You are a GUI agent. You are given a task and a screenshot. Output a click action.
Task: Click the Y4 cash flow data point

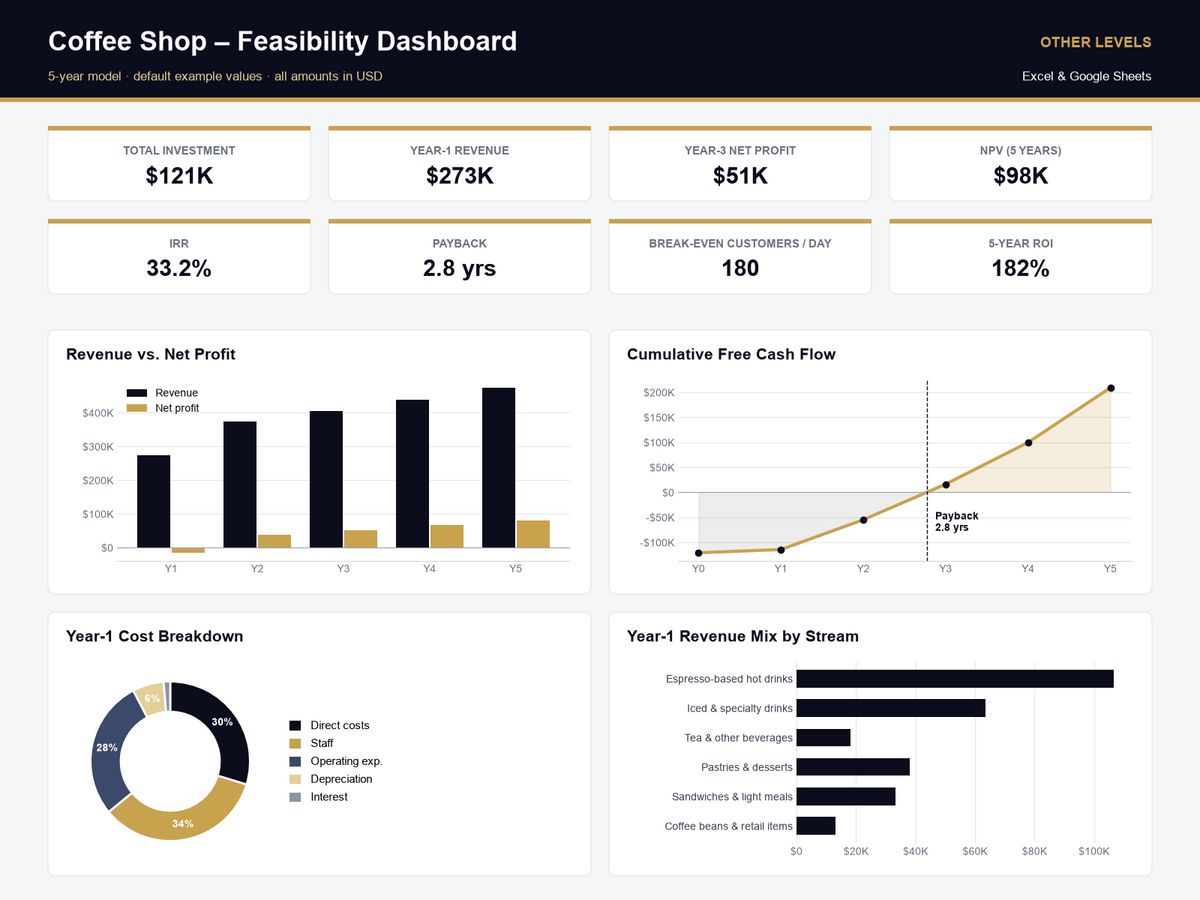tap(1028, 442)
